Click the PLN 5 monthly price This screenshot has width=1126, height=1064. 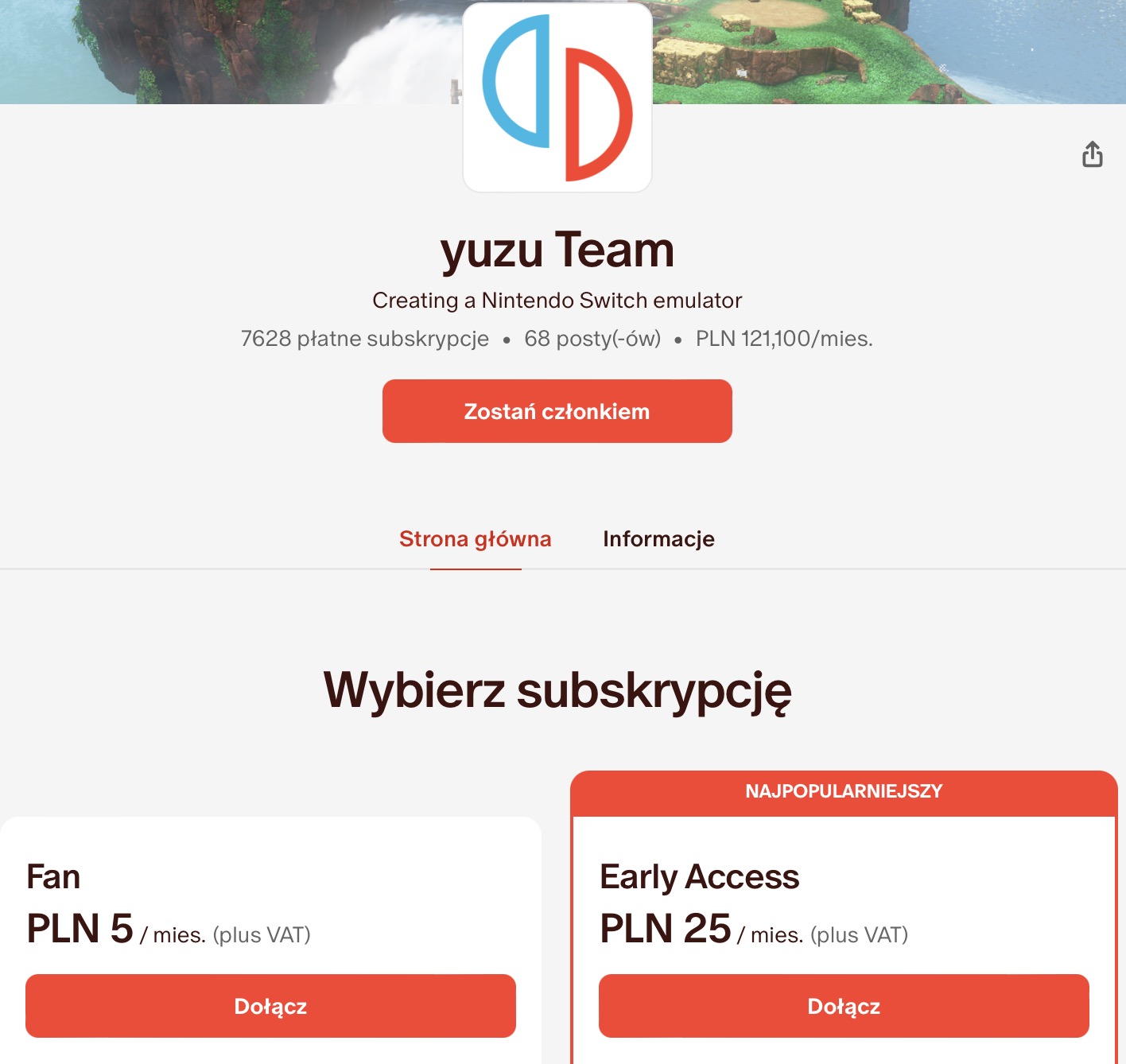pos(80,928)
